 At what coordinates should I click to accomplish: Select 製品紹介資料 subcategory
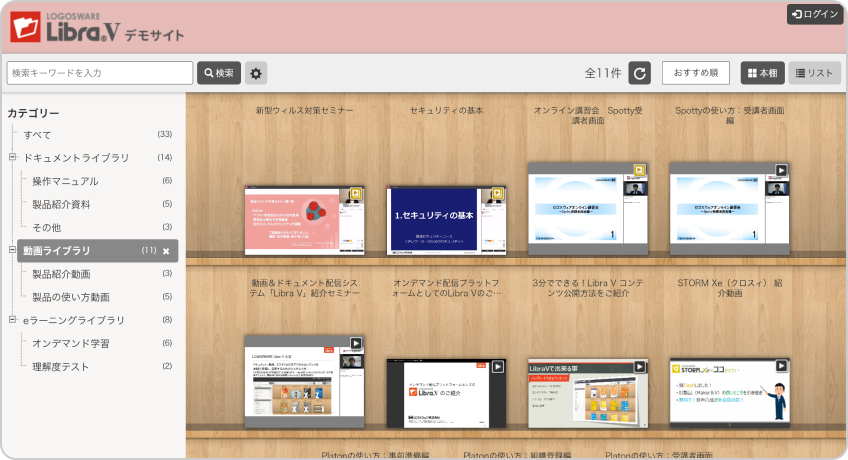click(61, 204)
